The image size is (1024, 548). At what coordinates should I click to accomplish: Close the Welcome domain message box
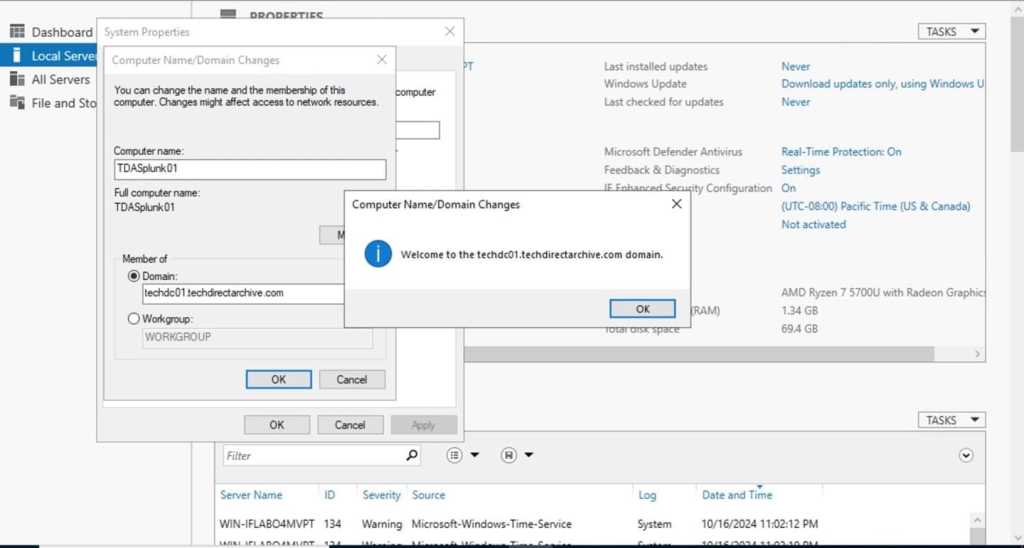click(677, 204)
